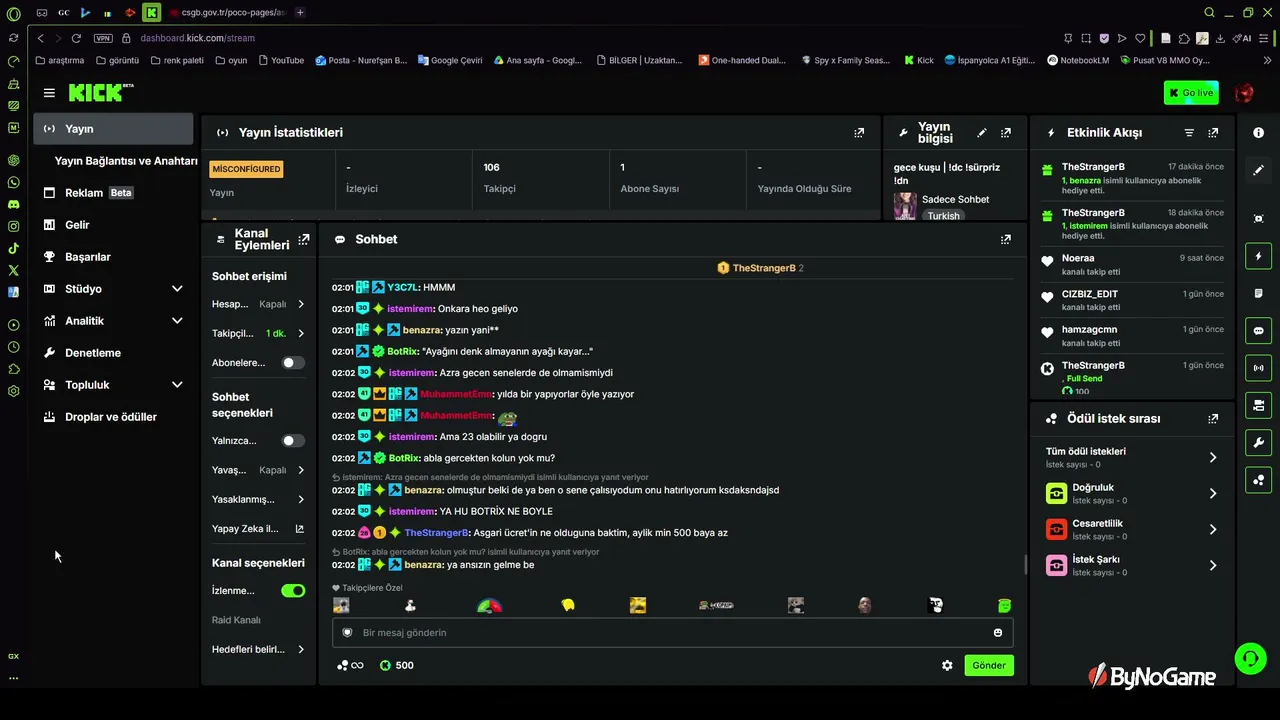Select Yayın in the sidebar
Viewport: 1280px width, 720px height.
pos(114,129)
